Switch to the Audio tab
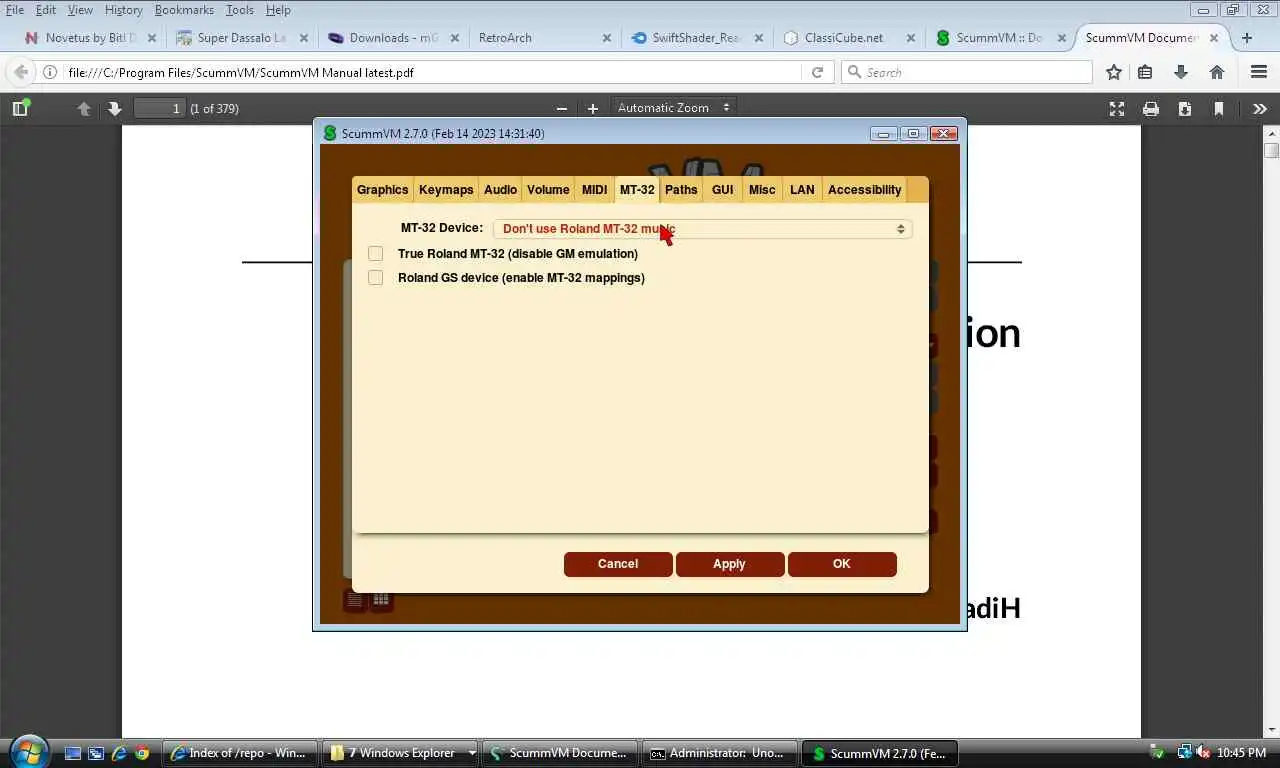 click(x=500, y=190)
